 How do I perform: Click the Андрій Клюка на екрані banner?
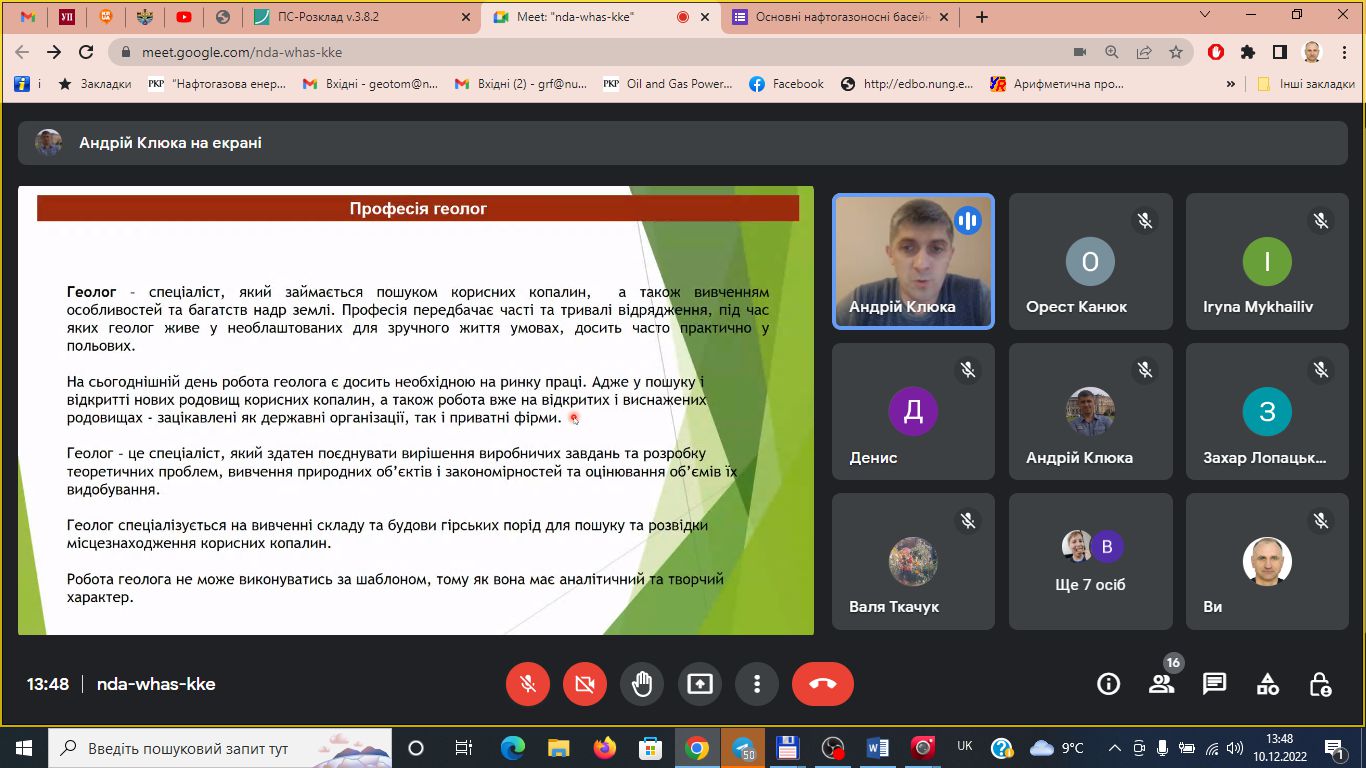point(682,143)
